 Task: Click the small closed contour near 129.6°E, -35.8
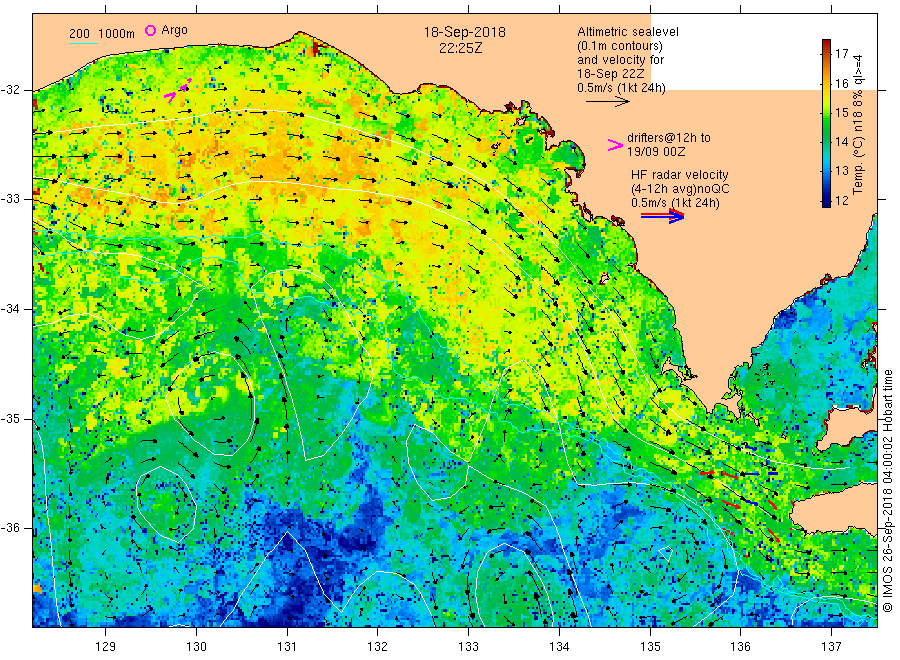point(166,504)
